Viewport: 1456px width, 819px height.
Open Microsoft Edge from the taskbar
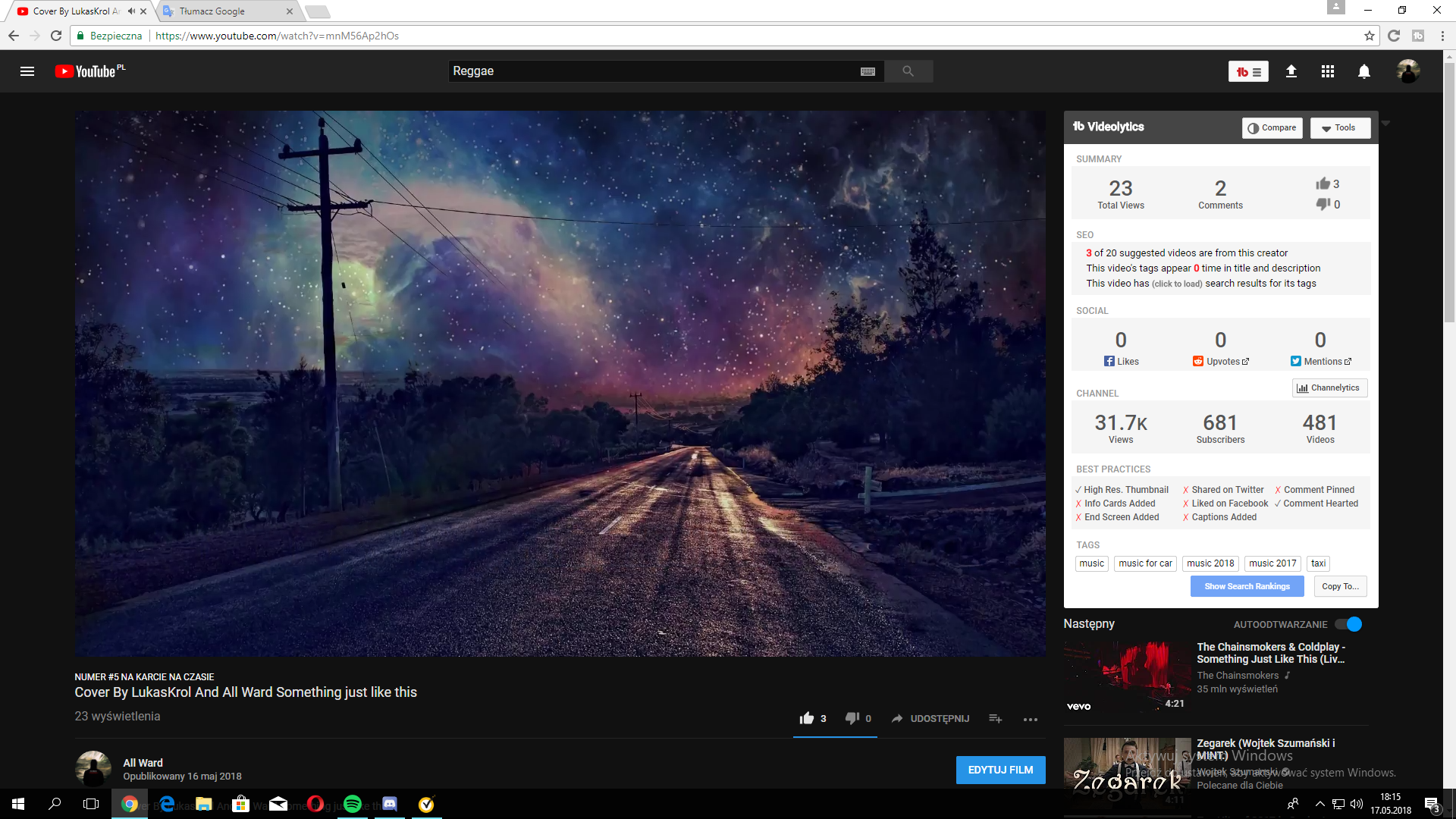[167, 804]
